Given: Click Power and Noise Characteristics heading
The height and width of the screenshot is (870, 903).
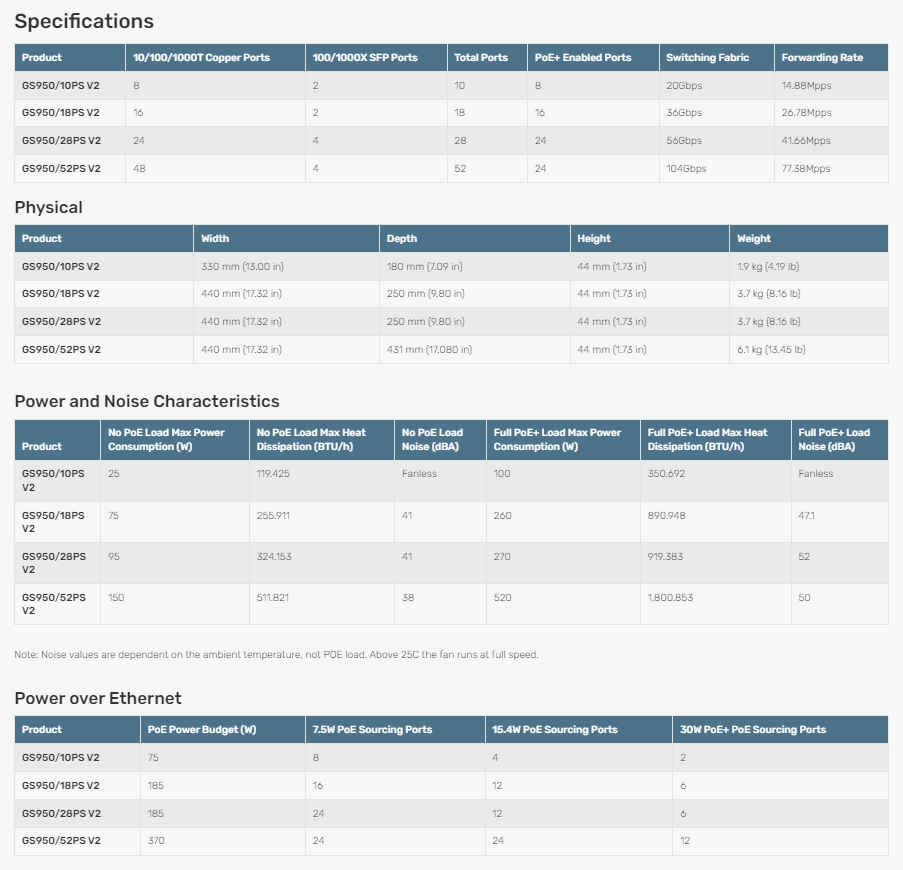Looking at the screenshot, I should [147, 401].
